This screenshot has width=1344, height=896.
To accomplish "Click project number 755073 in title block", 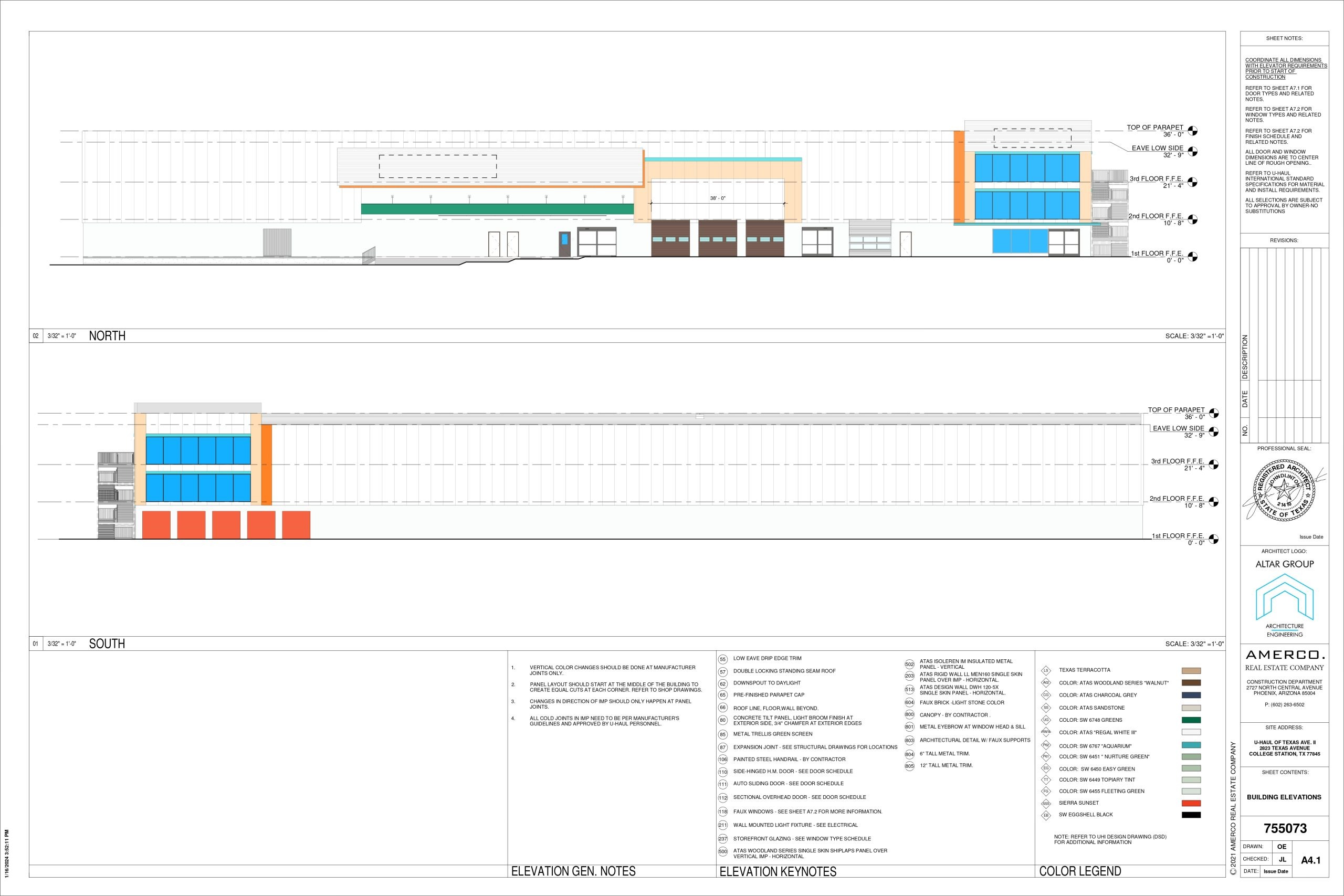I will tap(1285, 828).
